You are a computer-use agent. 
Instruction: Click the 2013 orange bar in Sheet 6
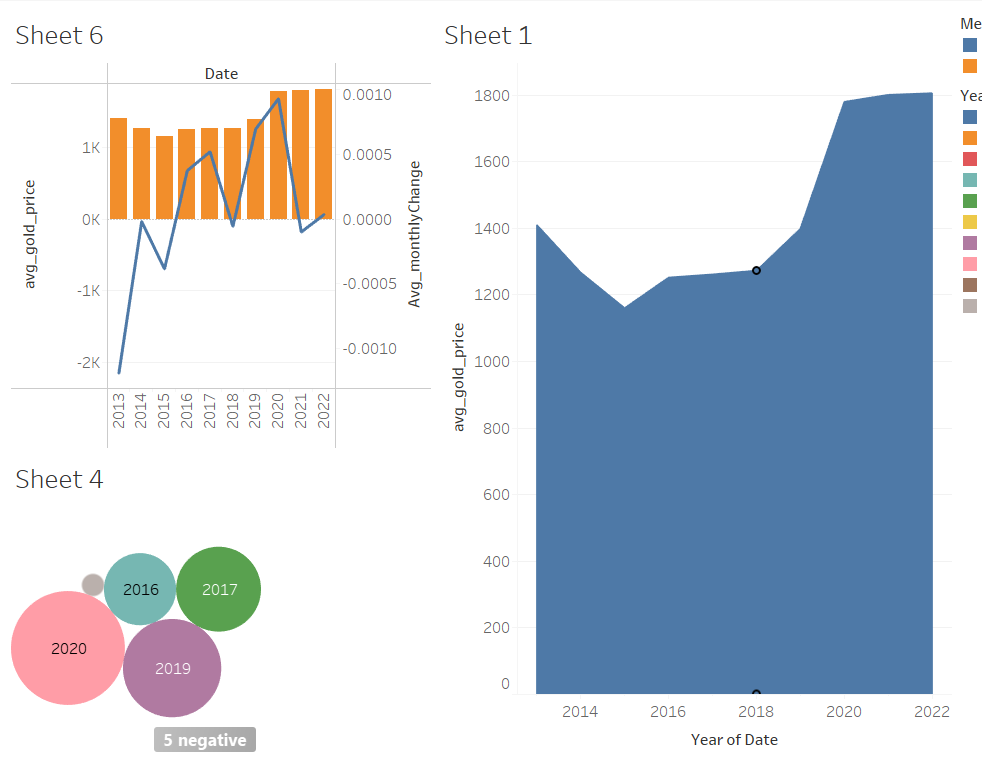coord(118,168)
